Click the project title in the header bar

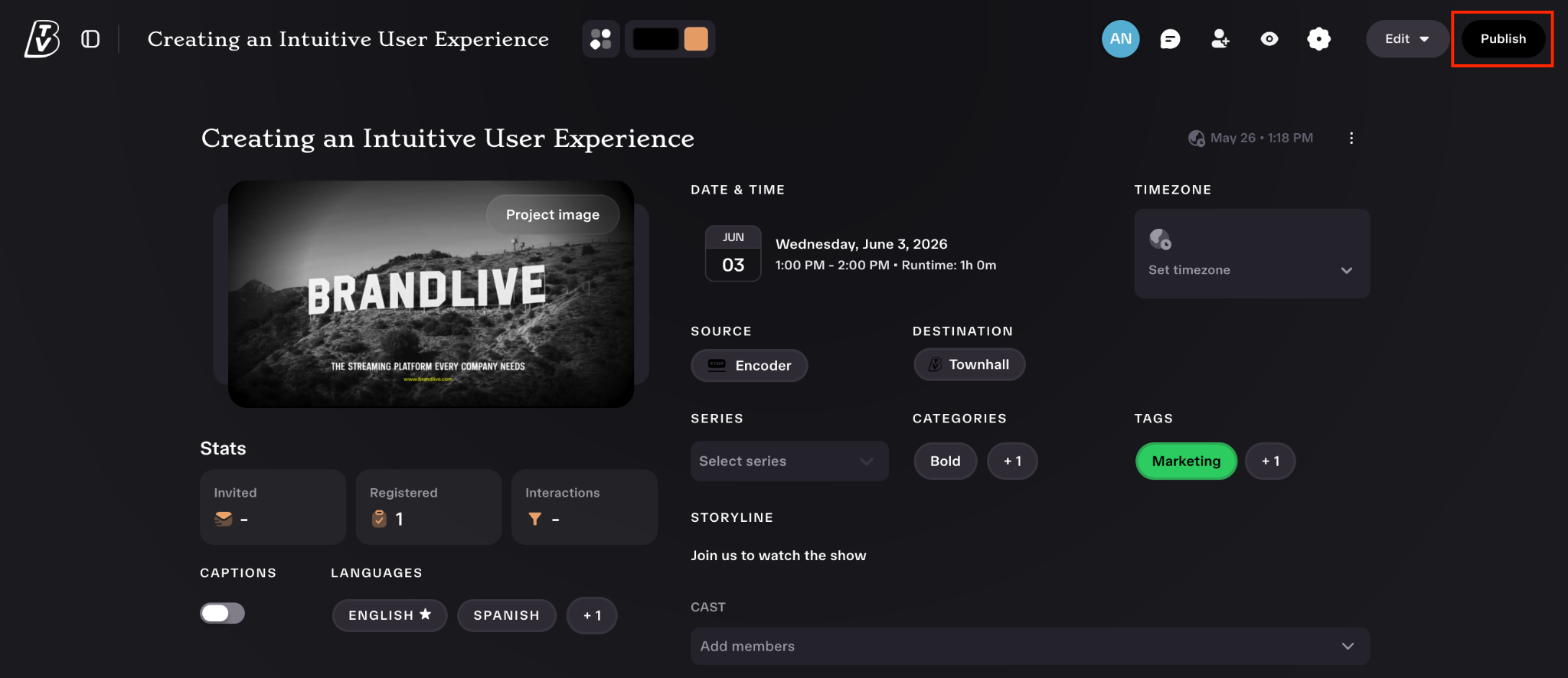coord(348,39)
